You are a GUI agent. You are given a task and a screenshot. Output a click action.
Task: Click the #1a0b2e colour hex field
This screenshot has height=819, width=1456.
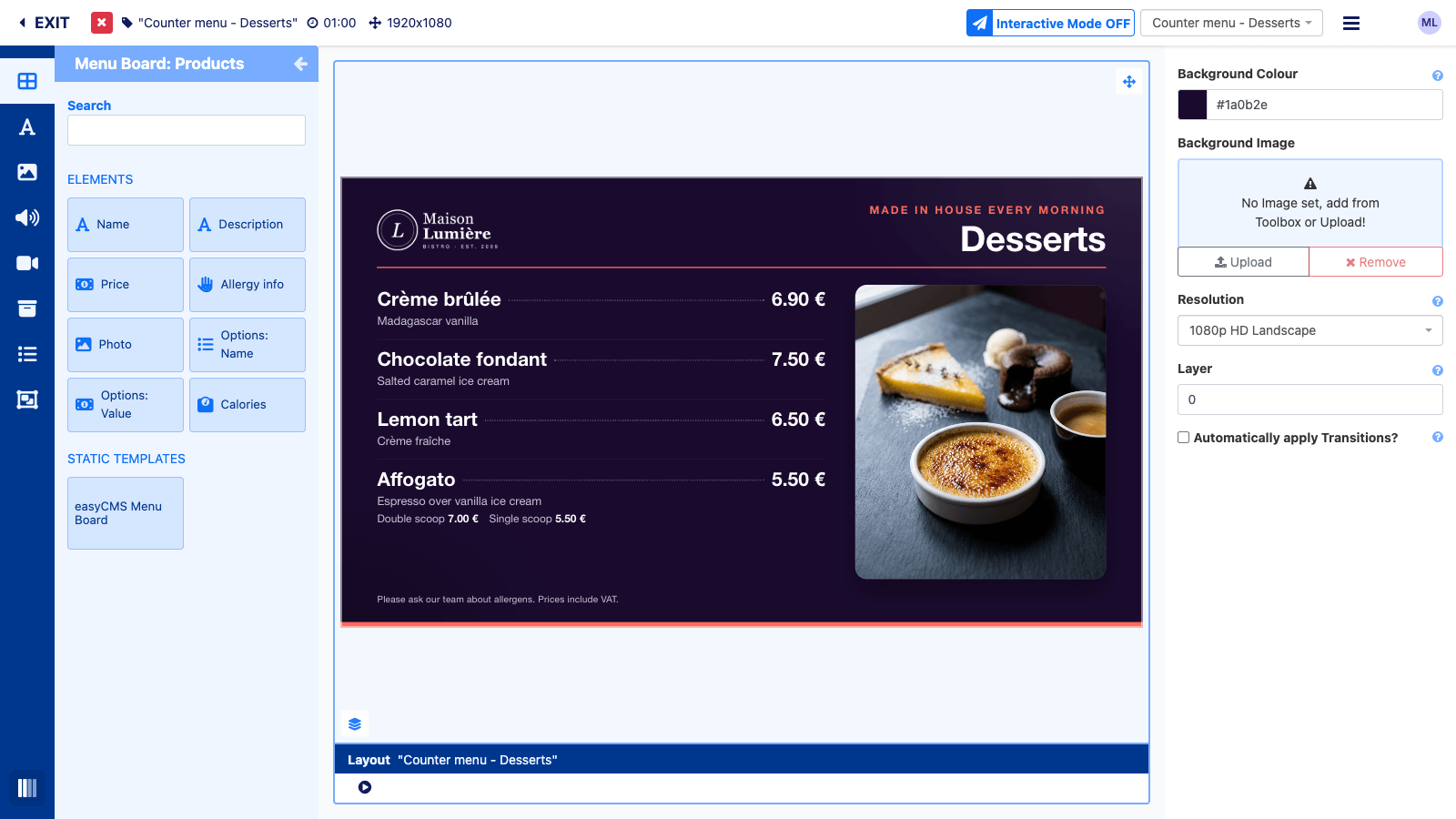tap(1325, 105)
